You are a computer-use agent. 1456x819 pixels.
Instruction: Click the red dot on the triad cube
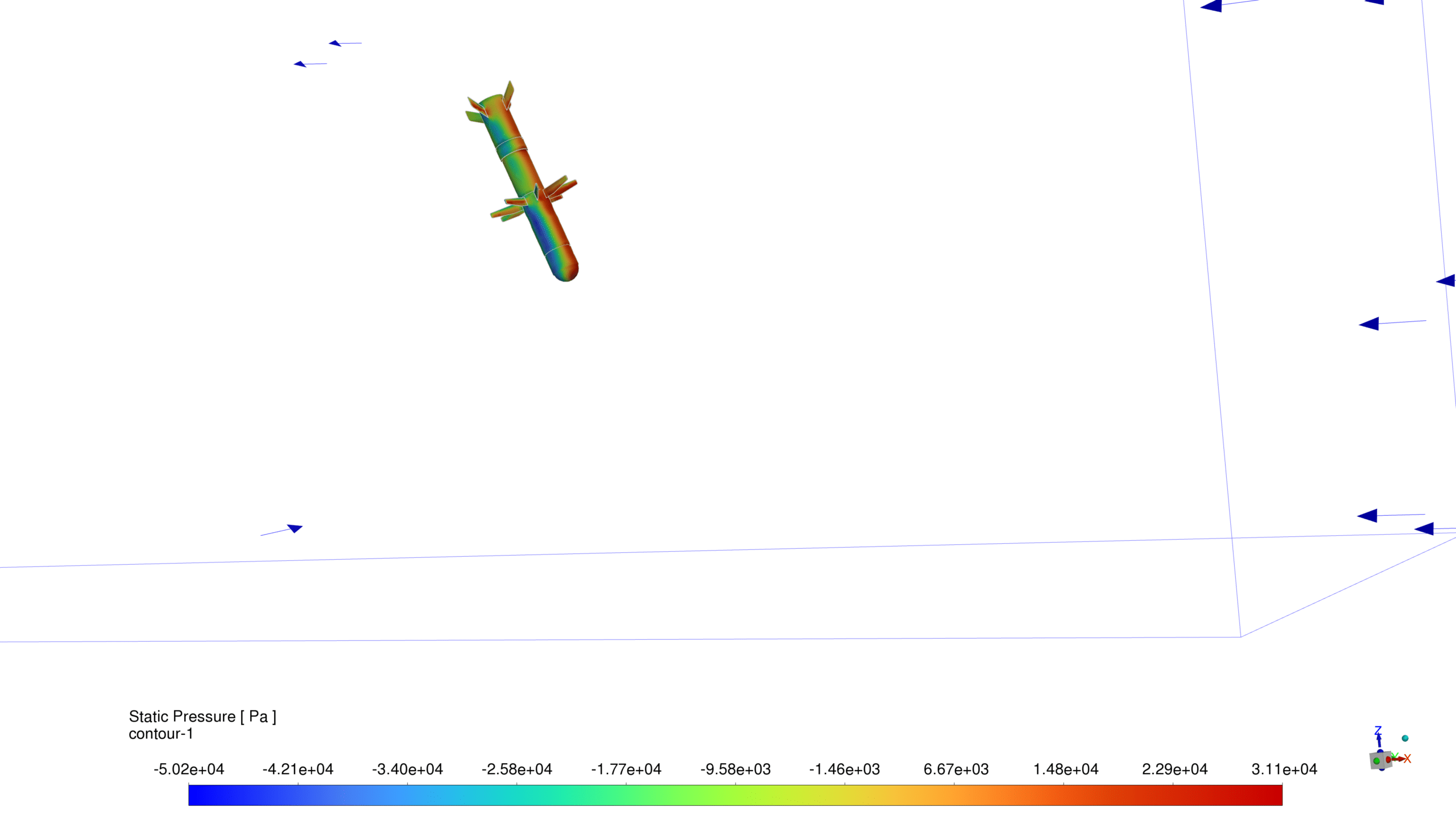click(x=1388, y=759)
